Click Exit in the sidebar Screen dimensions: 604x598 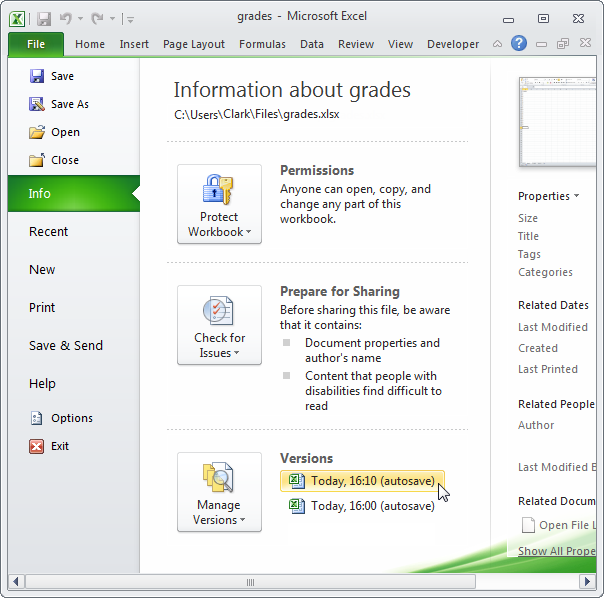(x=49, y=446)
